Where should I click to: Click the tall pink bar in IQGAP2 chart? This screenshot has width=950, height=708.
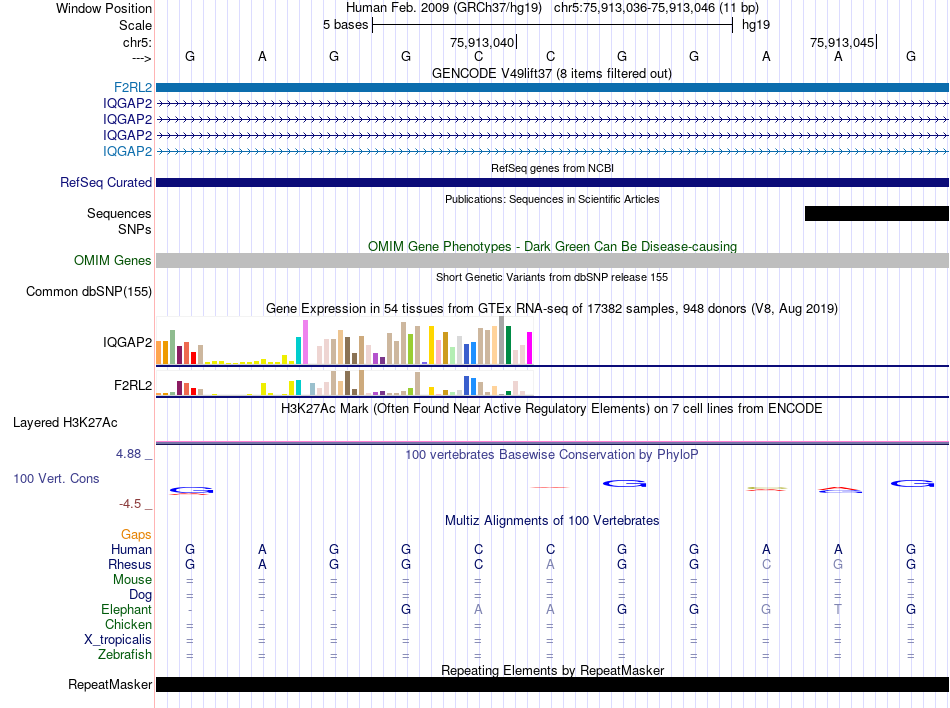point(305,342)
